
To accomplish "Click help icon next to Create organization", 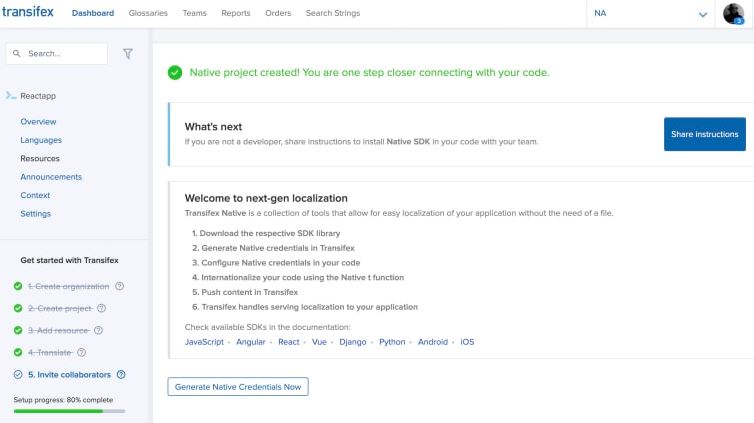I will click(120, 286).
